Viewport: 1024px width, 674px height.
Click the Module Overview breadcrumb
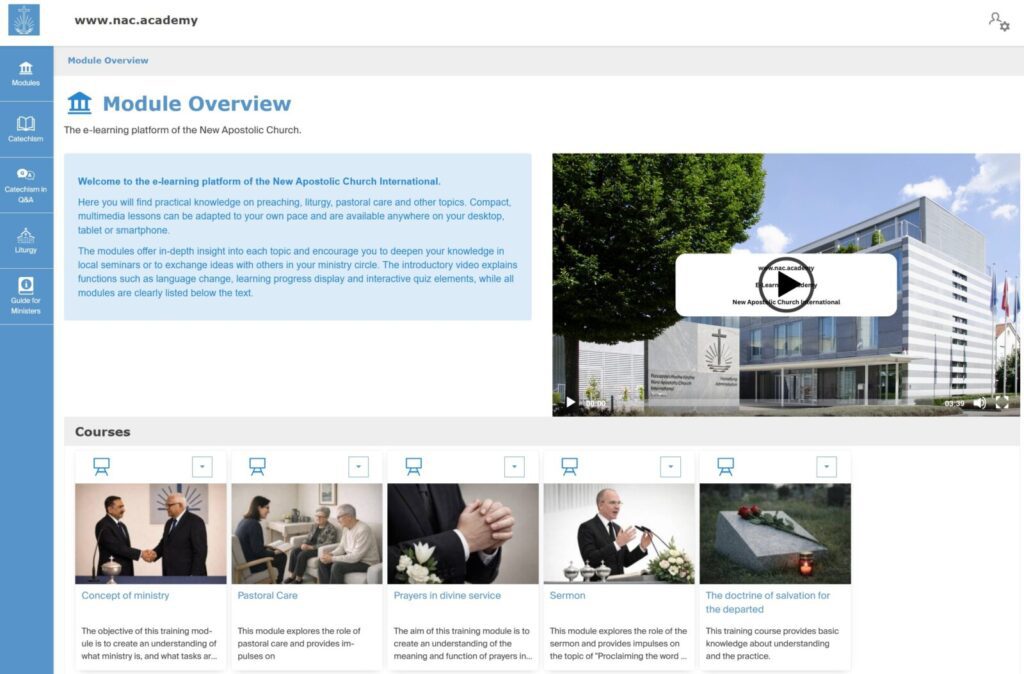coord(108,61)
